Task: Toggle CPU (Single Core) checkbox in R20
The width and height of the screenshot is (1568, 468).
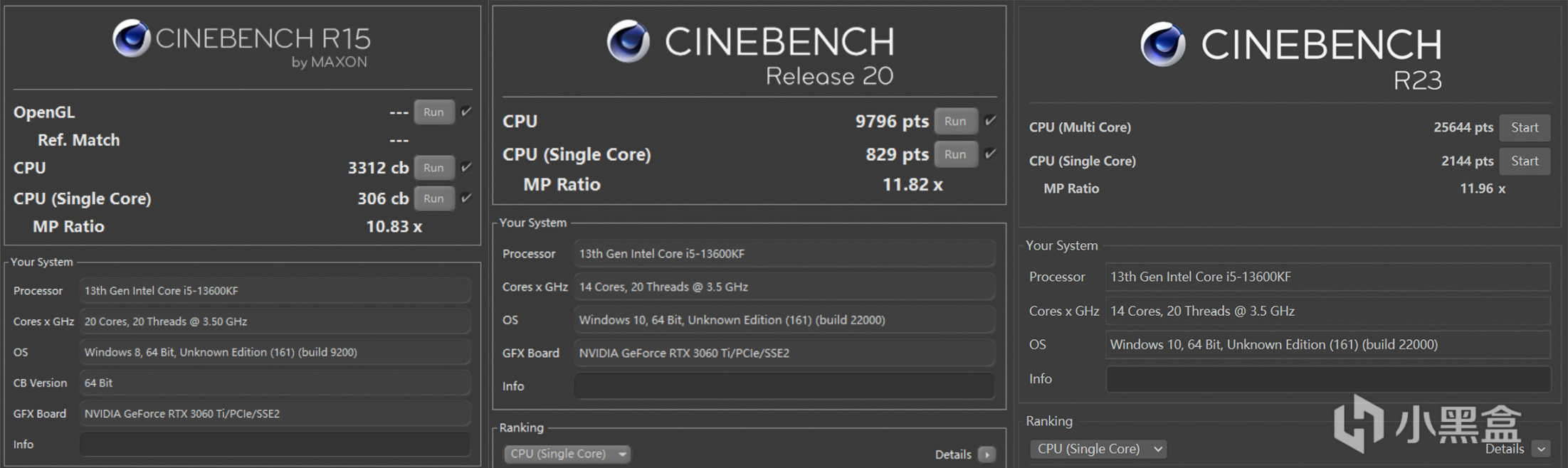Action: [990, 154]
